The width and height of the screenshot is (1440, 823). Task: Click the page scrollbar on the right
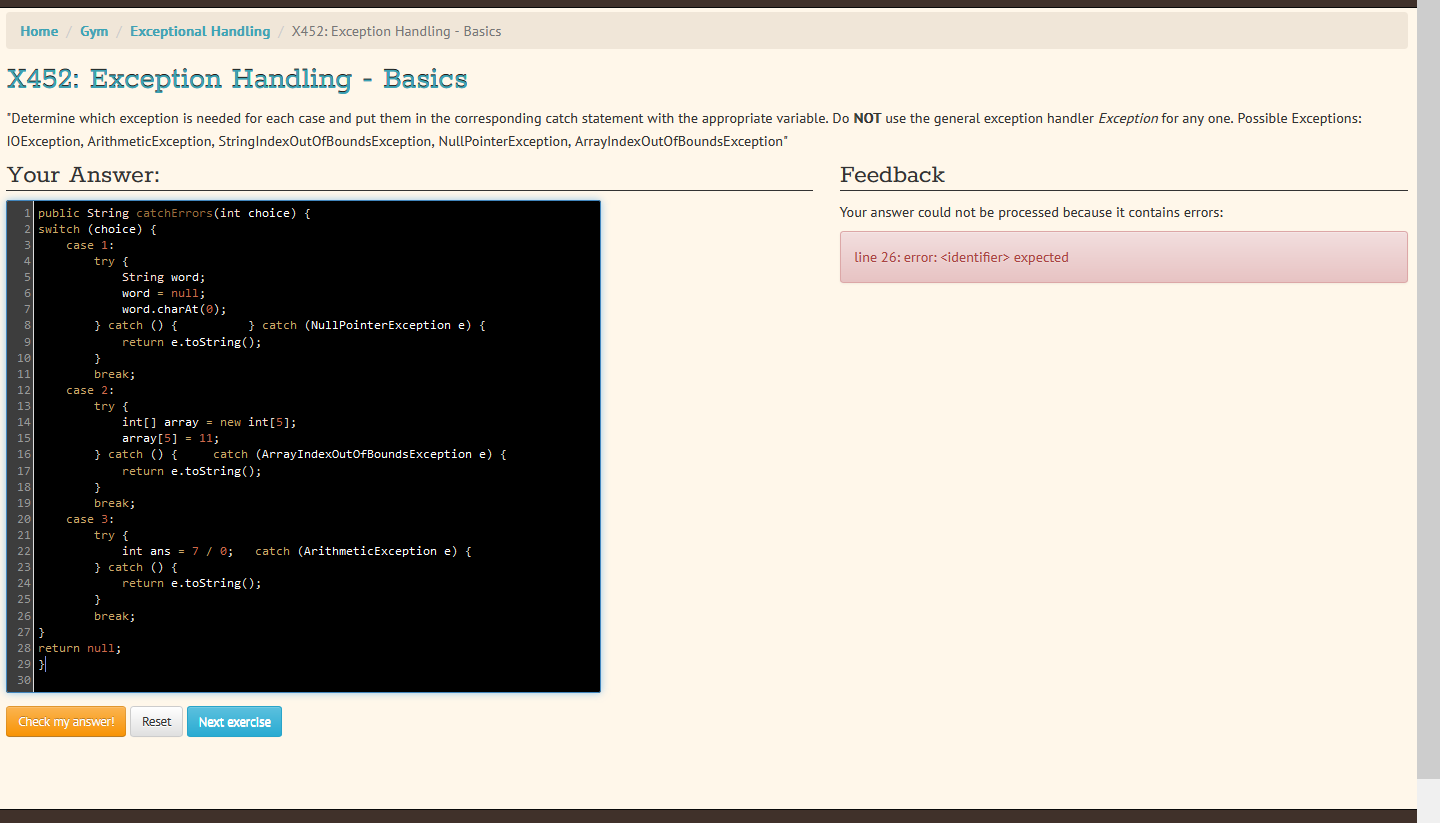(1428, 400)
